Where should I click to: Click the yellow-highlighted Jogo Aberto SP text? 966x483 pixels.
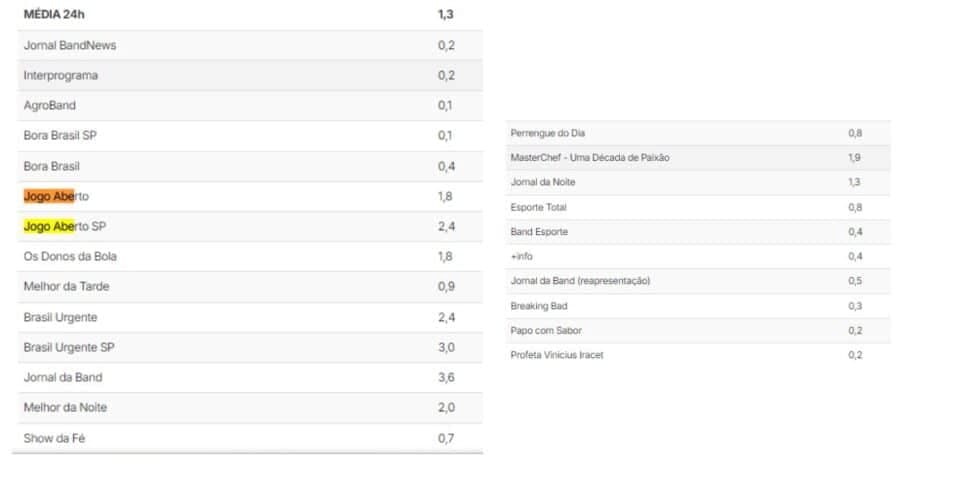pos(65,227)
